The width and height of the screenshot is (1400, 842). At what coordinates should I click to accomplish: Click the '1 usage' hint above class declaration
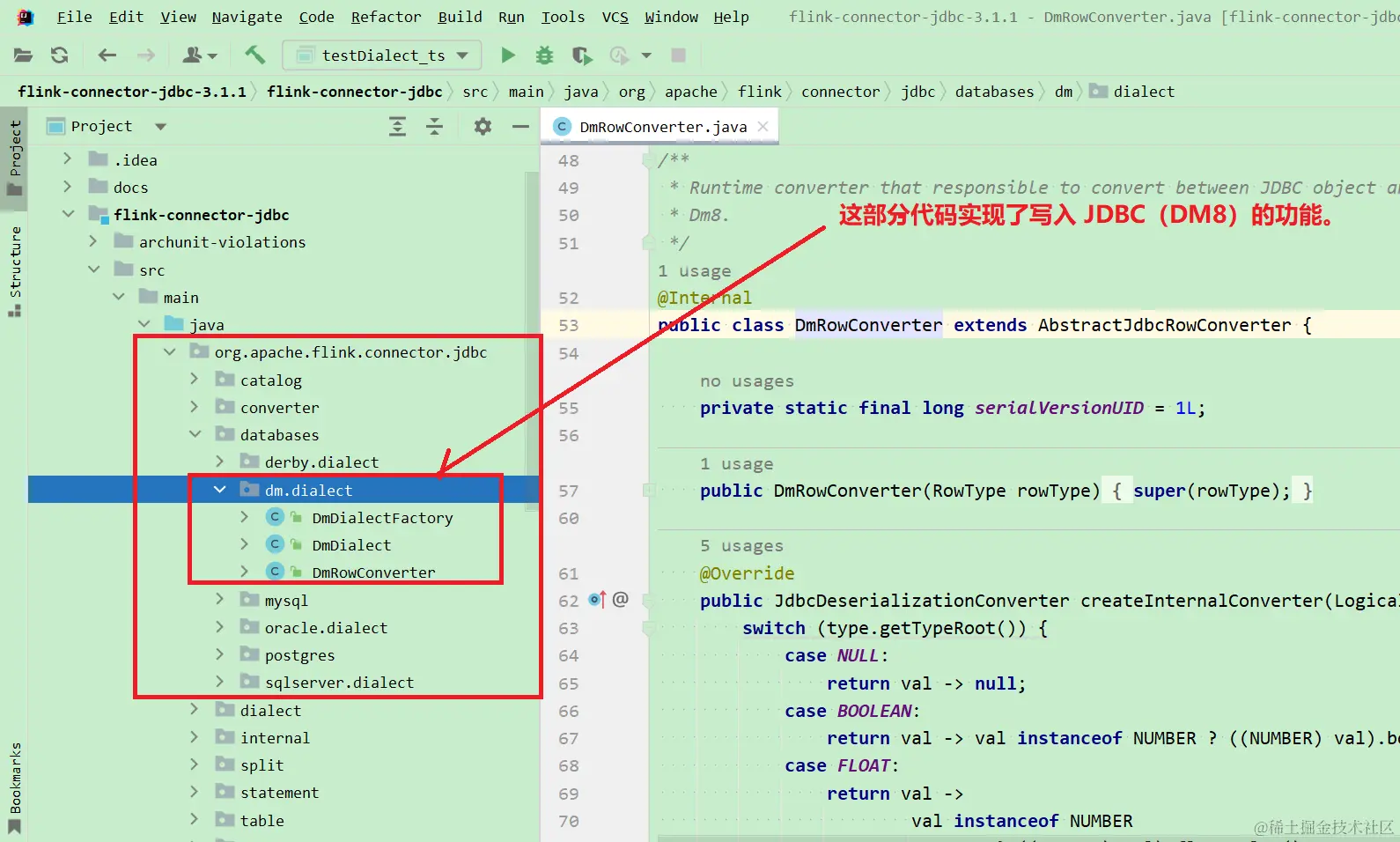tap(695, 270)
